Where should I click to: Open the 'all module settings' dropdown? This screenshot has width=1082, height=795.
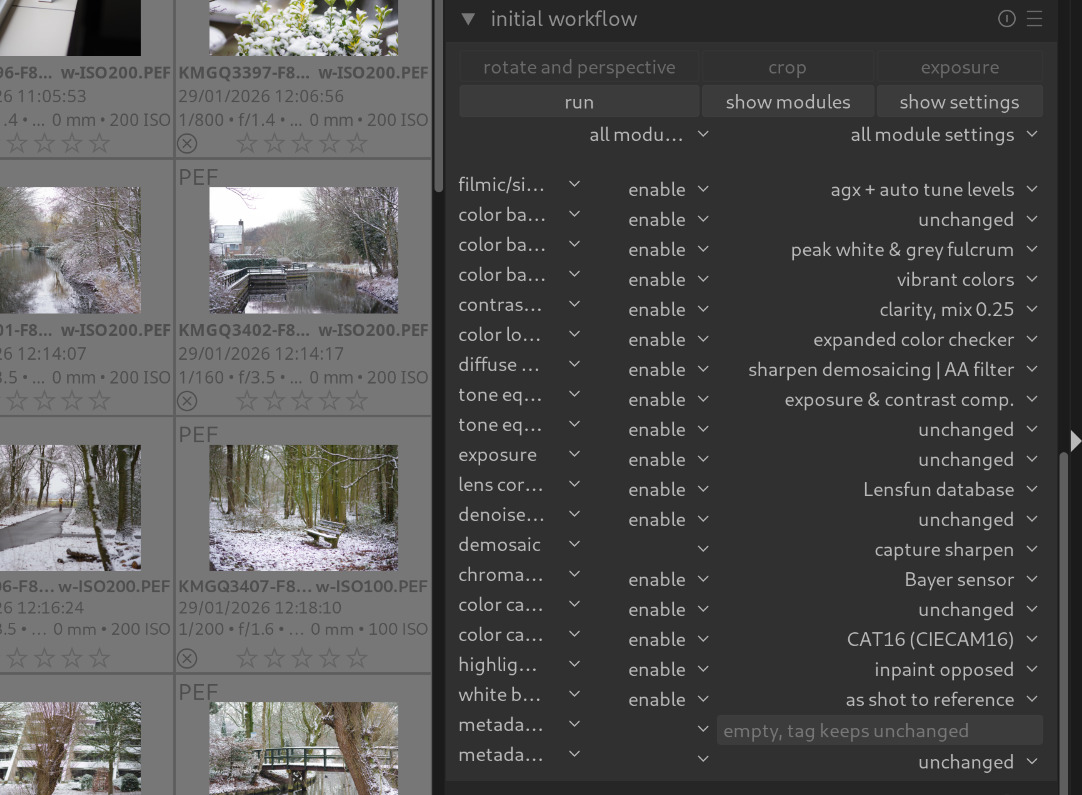click(x=943, y=135)
